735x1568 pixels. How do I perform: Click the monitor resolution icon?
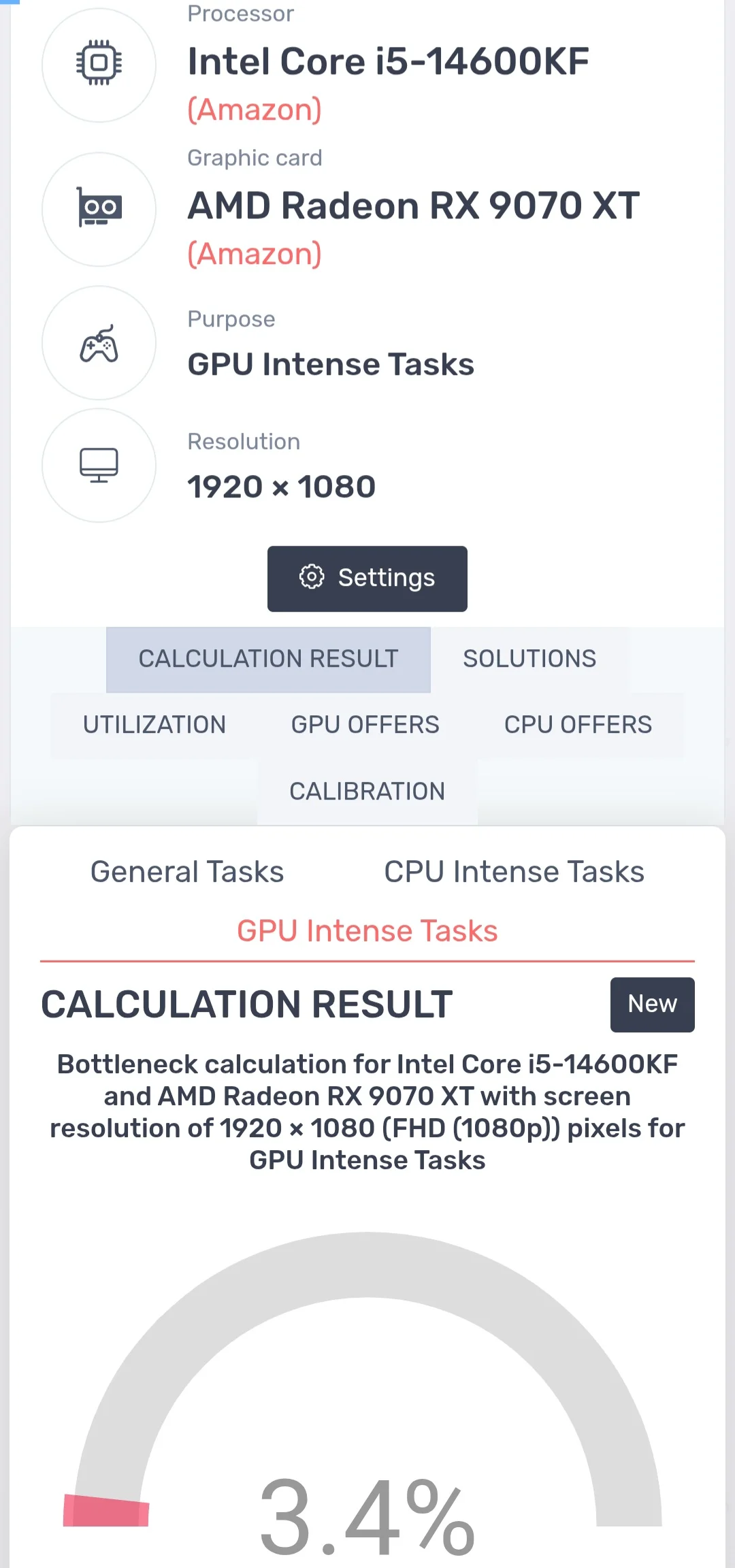99,465
